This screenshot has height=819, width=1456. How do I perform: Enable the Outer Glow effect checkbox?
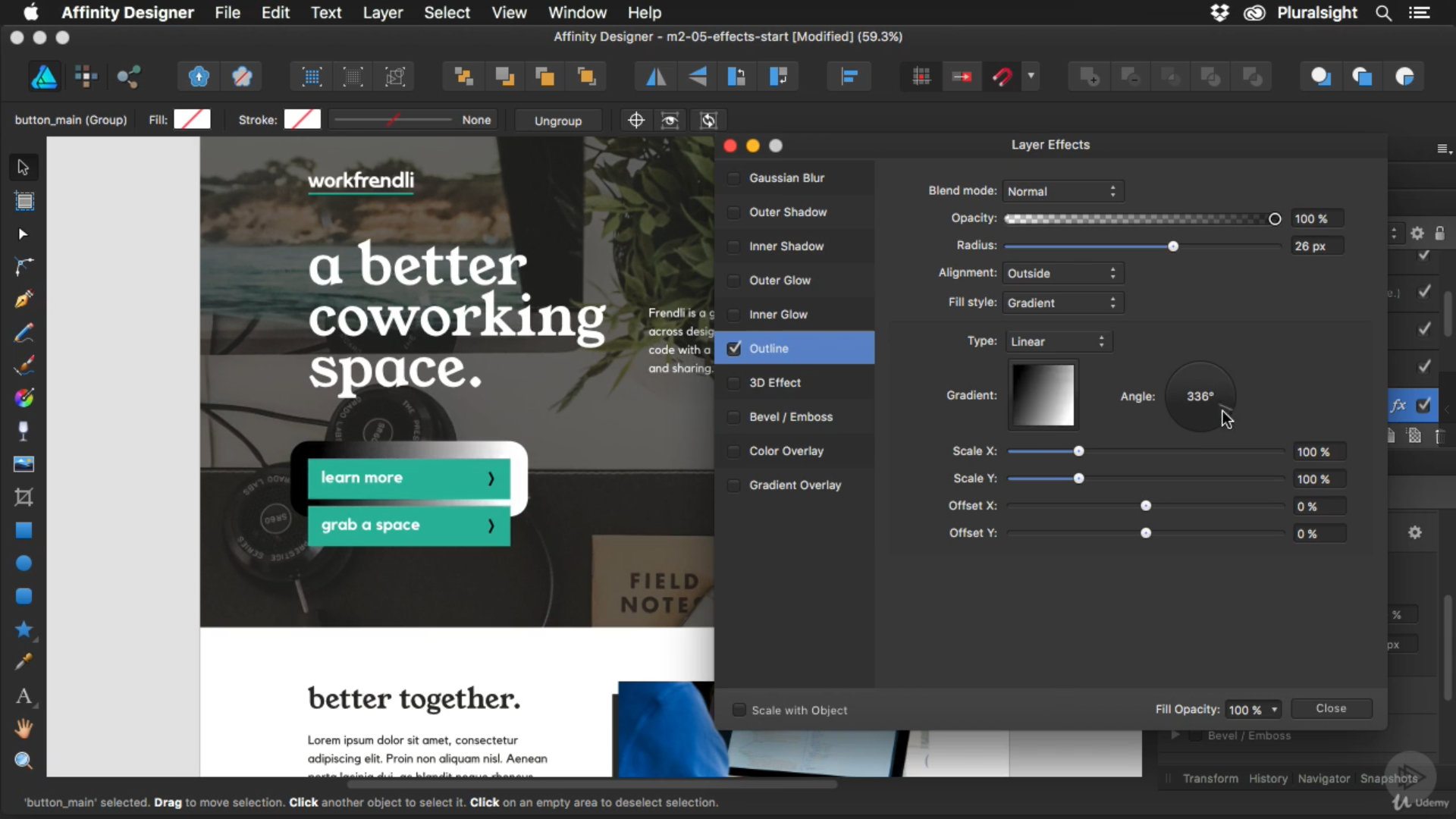[733, 281]
